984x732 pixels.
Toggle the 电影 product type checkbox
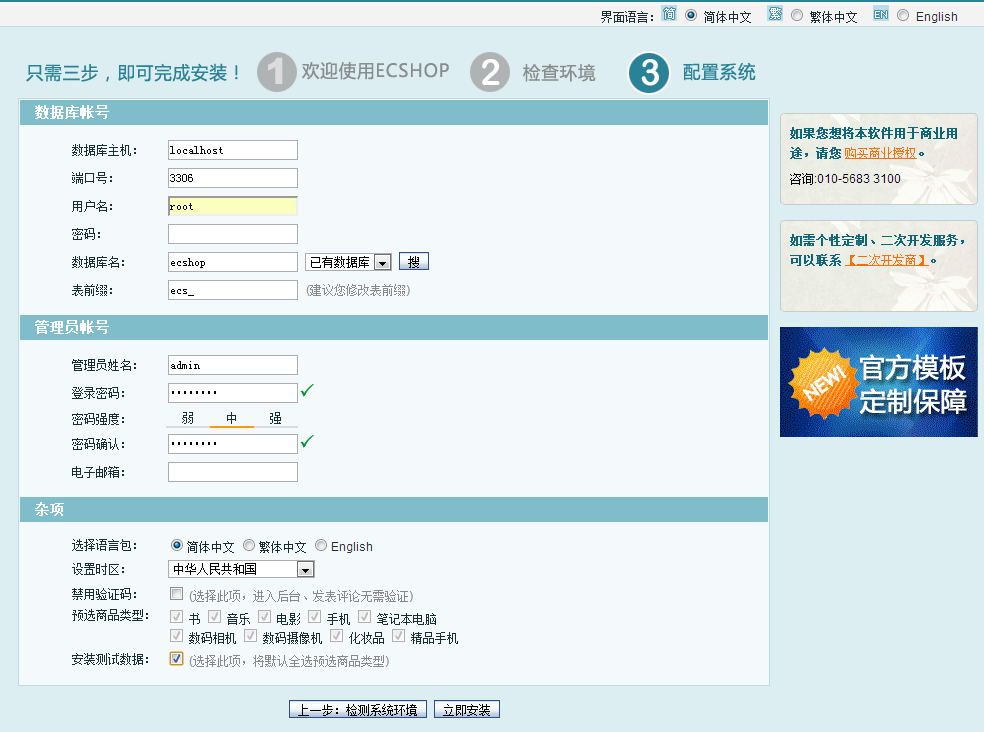tap(264, 616)
